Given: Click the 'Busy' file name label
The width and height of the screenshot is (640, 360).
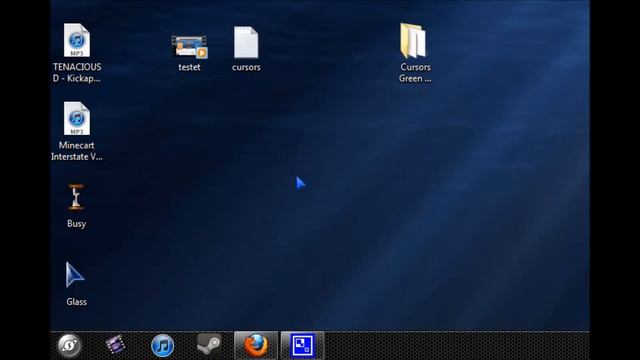Looking at the screenshot, I should [x=76, y=224].
